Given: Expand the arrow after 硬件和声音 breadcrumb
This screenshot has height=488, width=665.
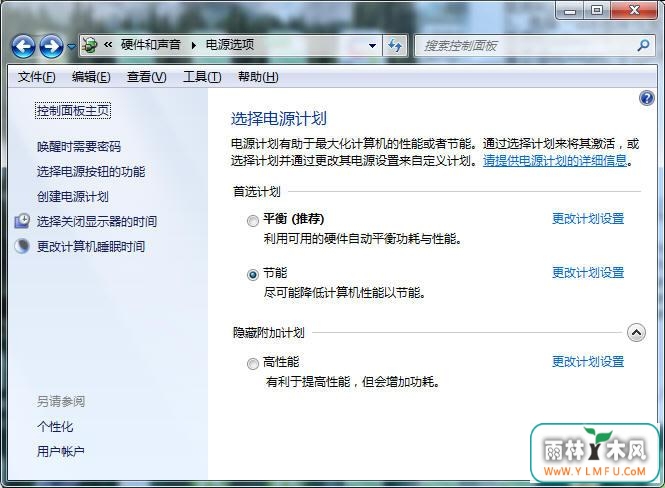Looking at the screenshot, I should pos(193,45).
